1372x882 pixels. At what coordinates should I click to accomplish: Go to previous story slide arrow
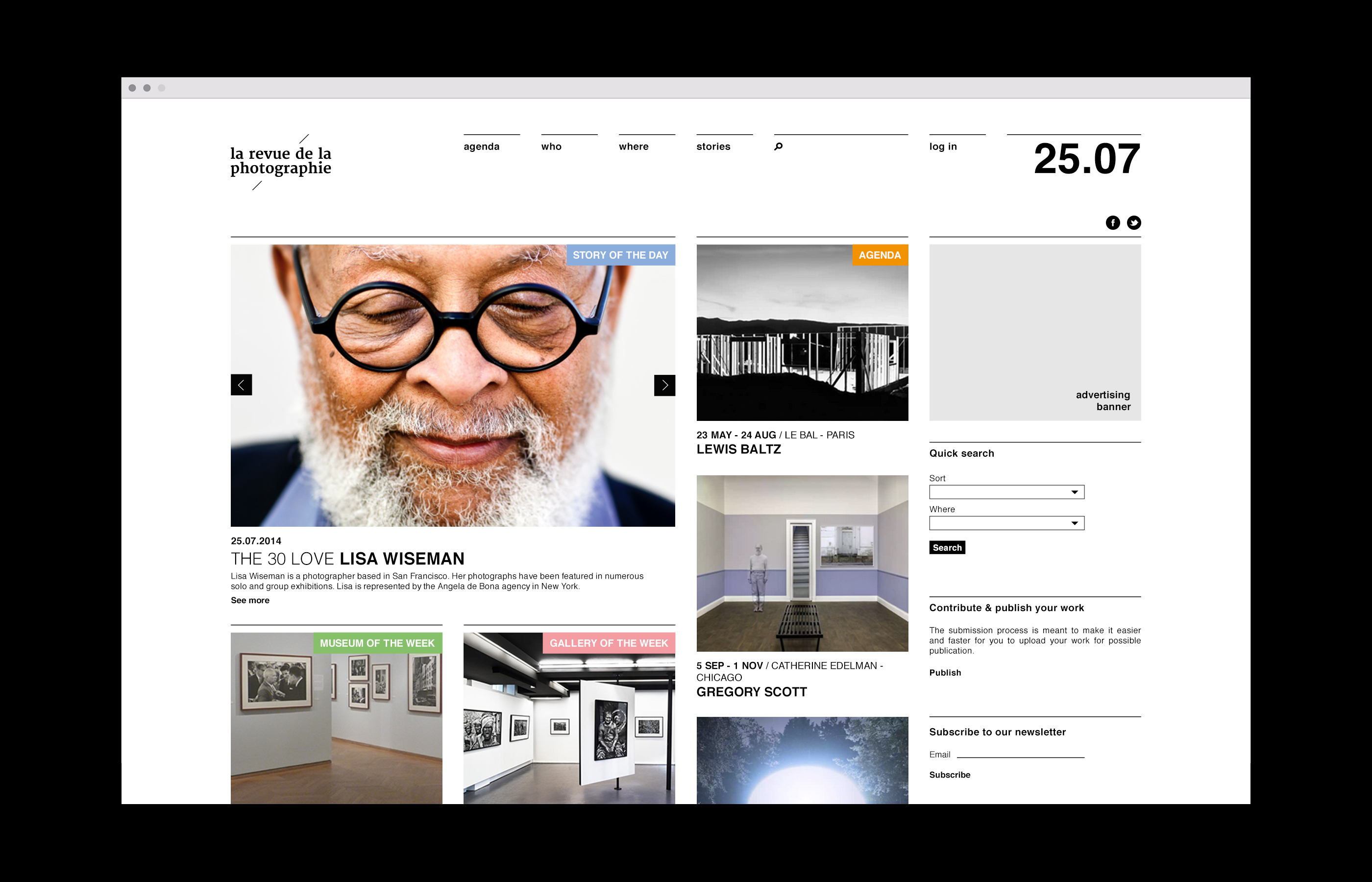241,385
